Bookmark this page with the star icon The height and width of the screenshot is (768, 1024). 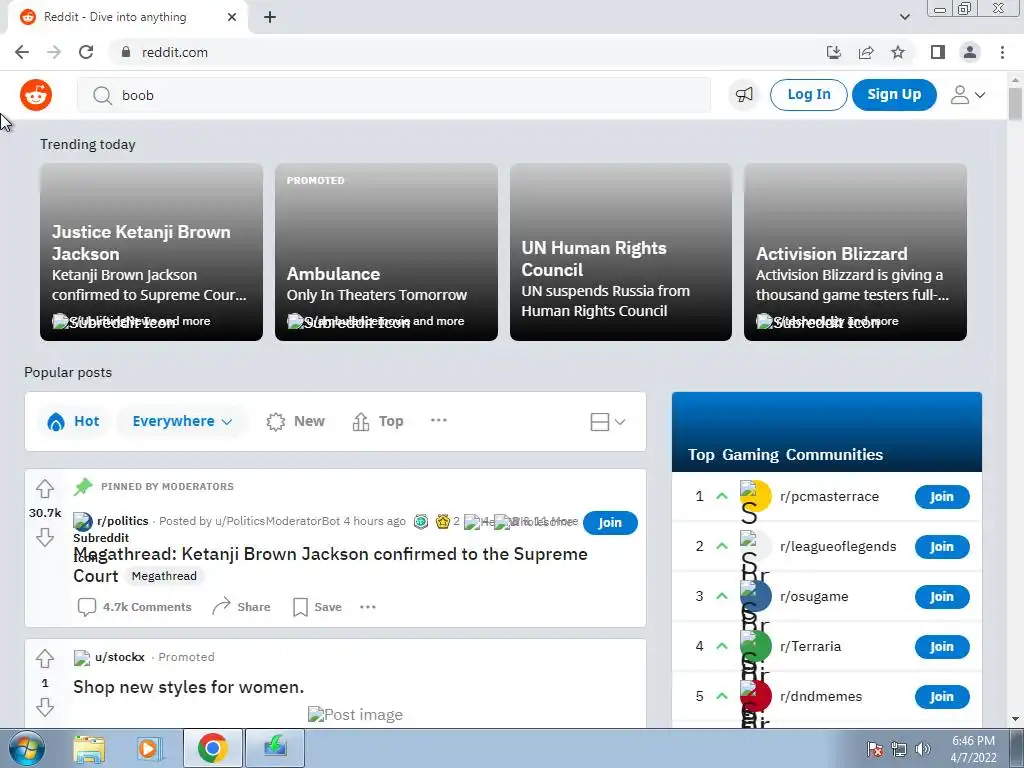[898, 52]
